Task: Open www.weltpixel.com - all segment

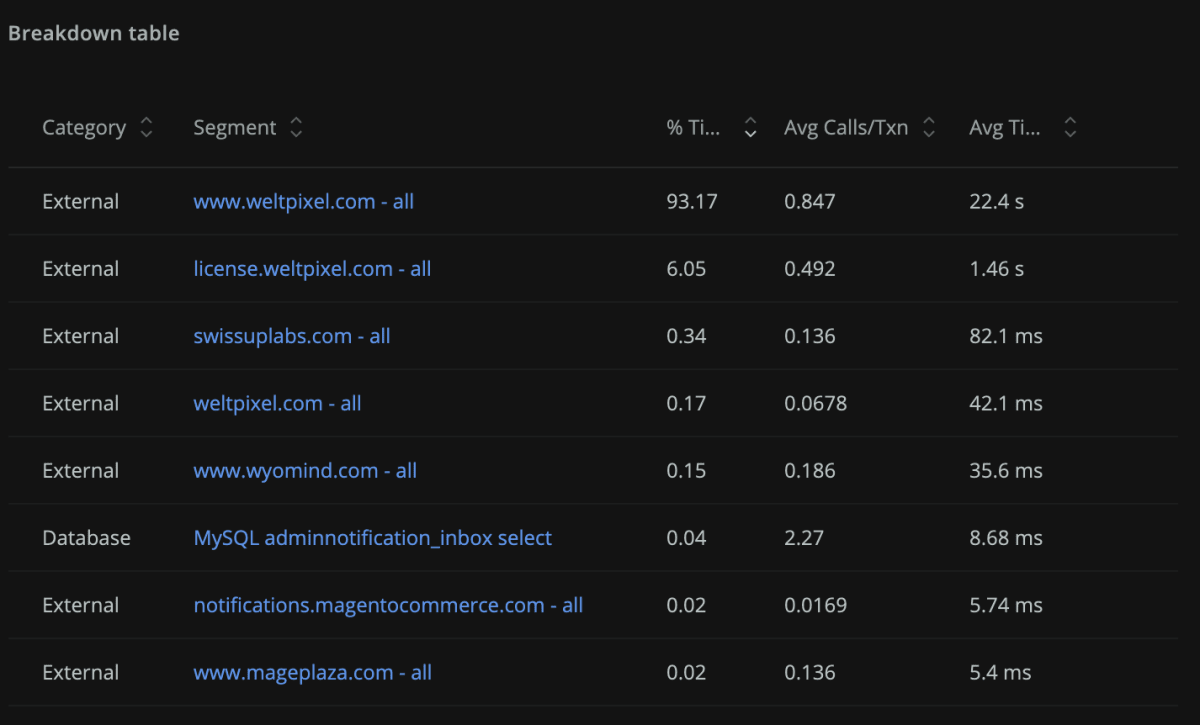Action: point(304,202)
